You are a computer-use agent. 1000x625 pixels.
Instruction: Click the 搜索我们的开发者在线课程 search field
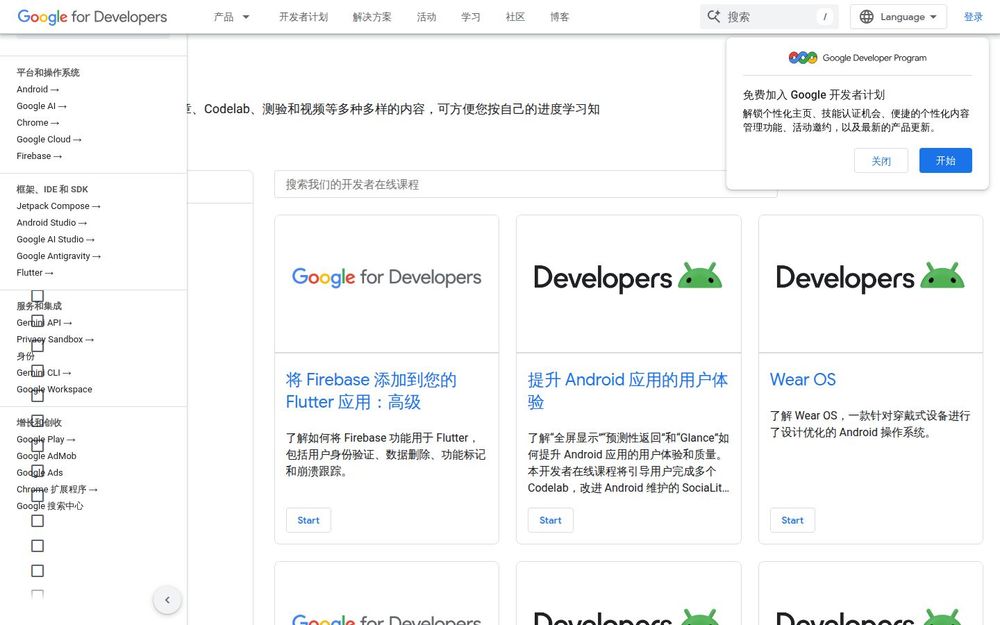coord(526,184)
